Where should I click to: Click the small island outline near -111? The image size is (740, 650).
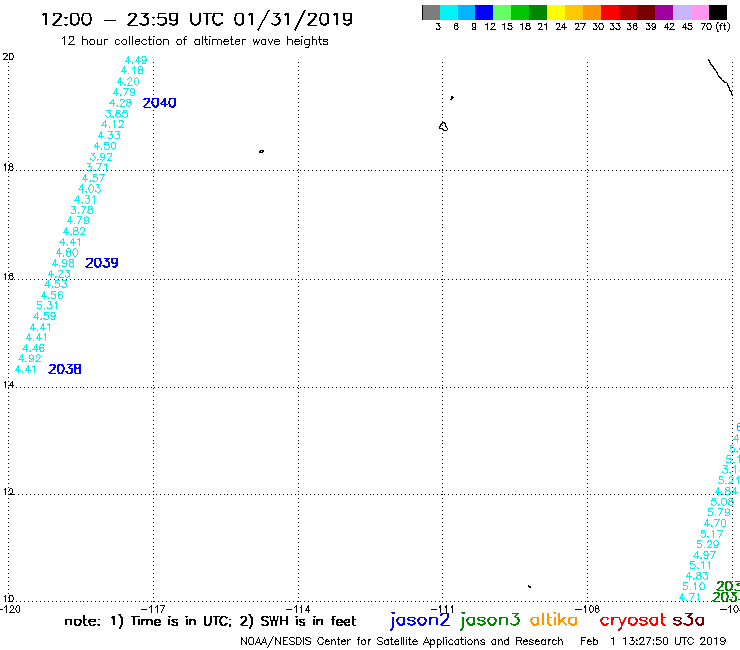443,126
